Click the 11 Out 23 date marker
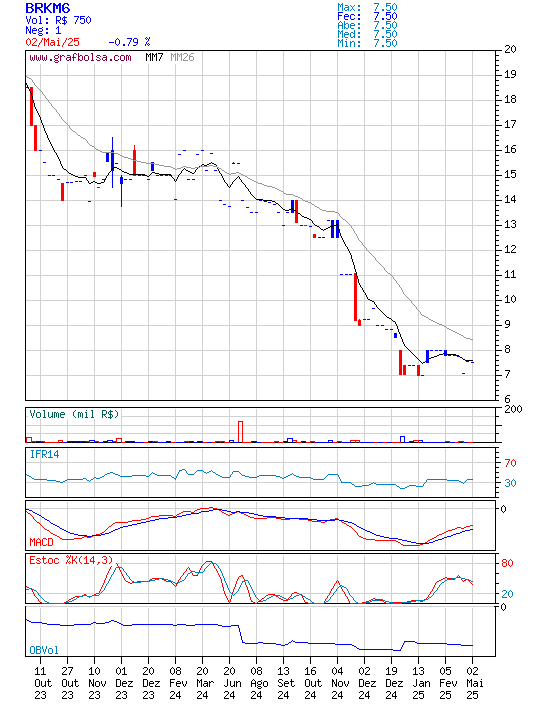545x720 pixels. 40,683
